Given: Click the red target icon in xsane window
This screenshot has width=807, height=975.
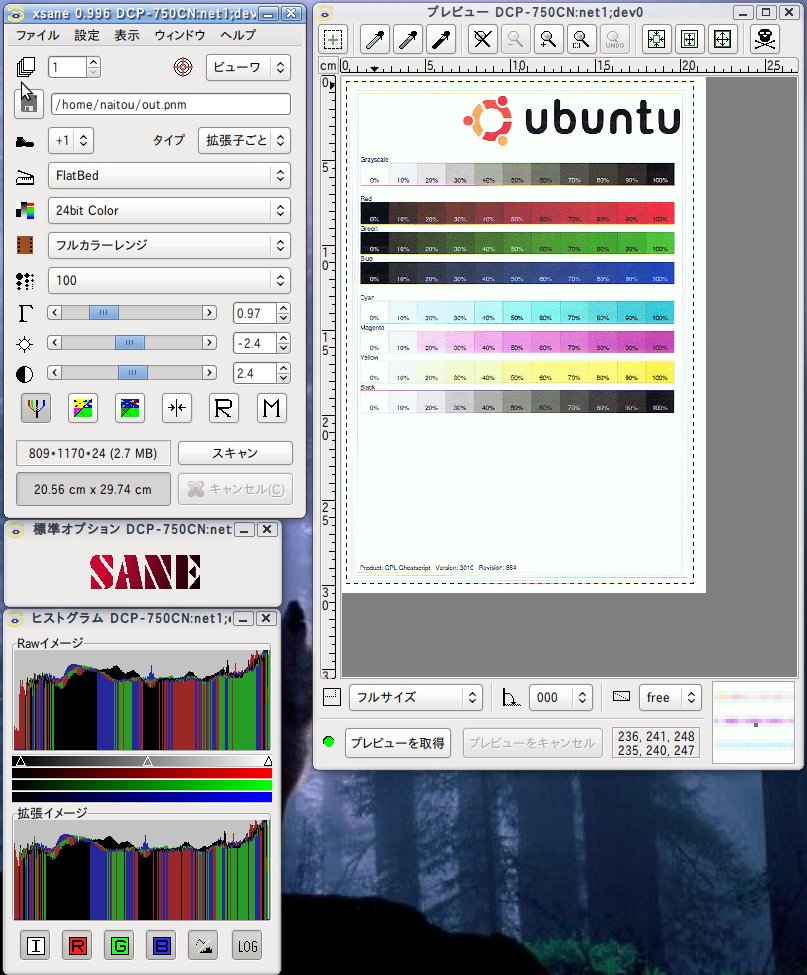Looking at the screenshot, I should 183,67.
